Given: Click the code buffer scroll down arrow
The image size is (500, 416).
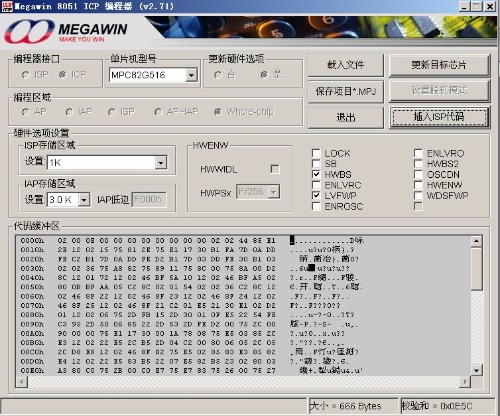Looking at the screenshot, I should click(x=477, y=370).
